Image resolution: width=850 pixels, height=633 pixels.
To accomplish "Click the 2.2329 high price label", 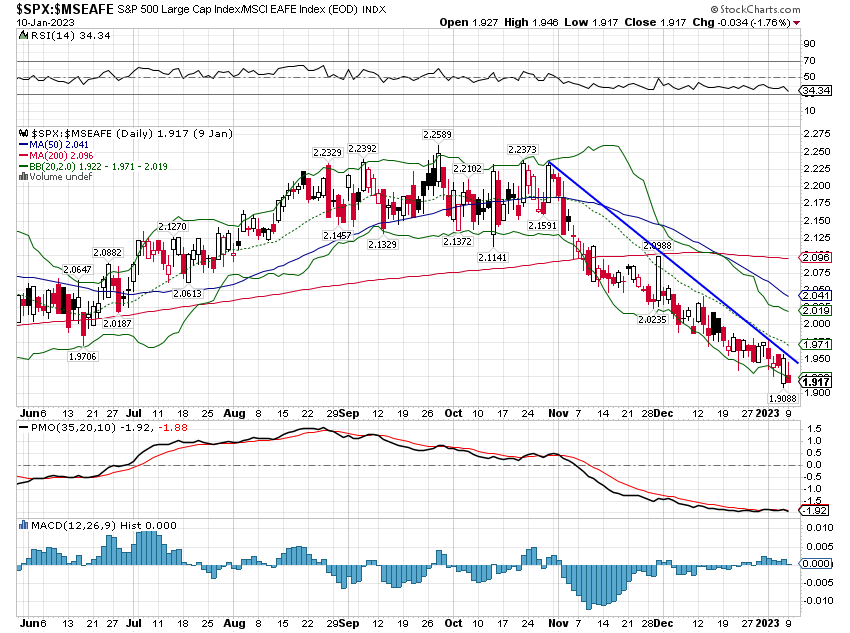I will [x=327, y=153].
